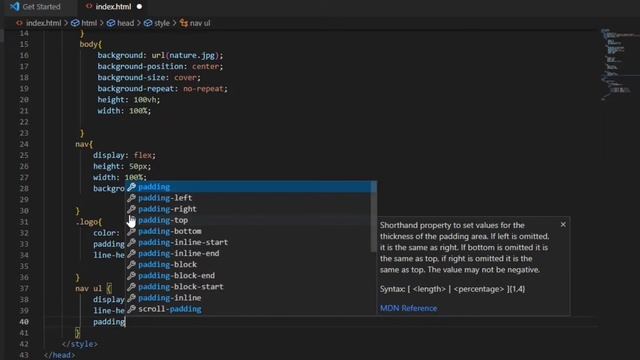Viewport: 640px width, 360px height.
Task: Click wrench icon beside padding-block
Action: point(131,264)
